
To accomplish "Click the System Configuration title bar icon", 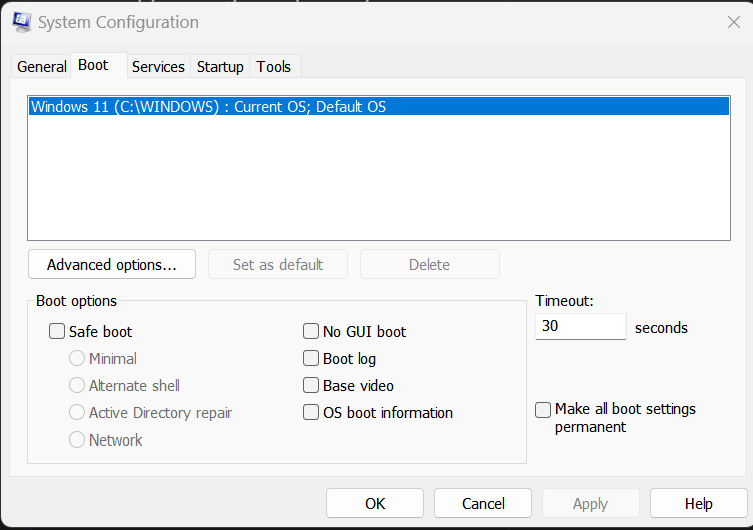I will tap(21, 22).
